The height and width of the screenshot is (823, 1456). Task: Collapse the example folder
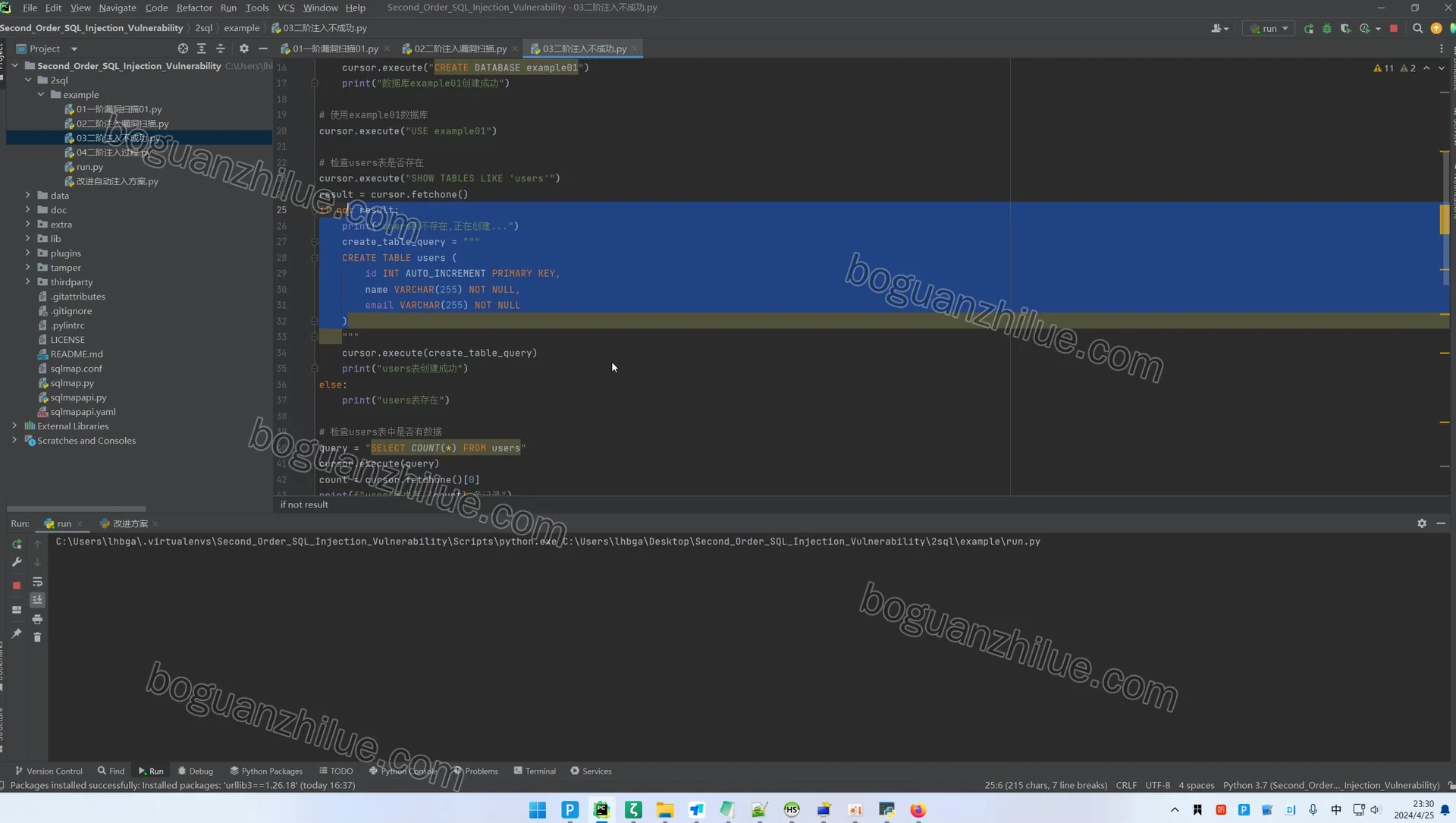[41, 95]
